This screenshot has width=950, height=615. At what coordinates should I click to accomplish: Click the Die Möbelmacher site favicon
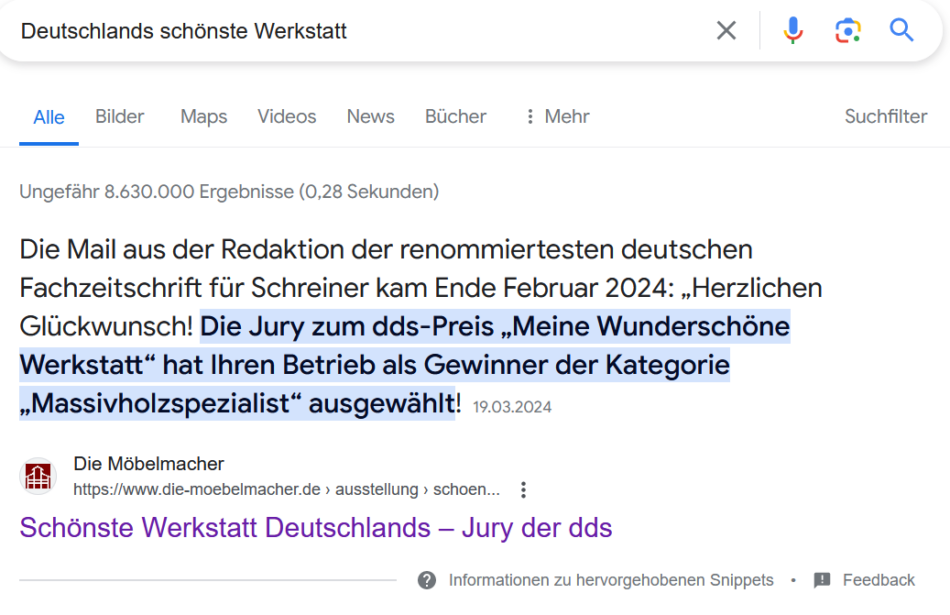click(38, 476)
